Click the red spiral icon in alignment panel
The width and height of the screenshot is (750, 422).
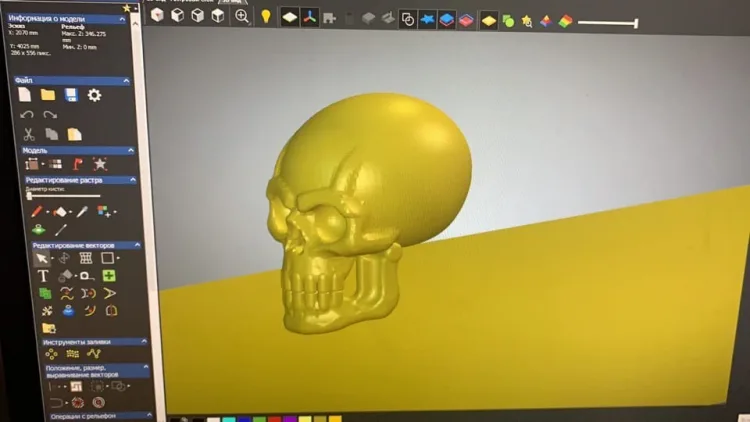tap(99, 402)
